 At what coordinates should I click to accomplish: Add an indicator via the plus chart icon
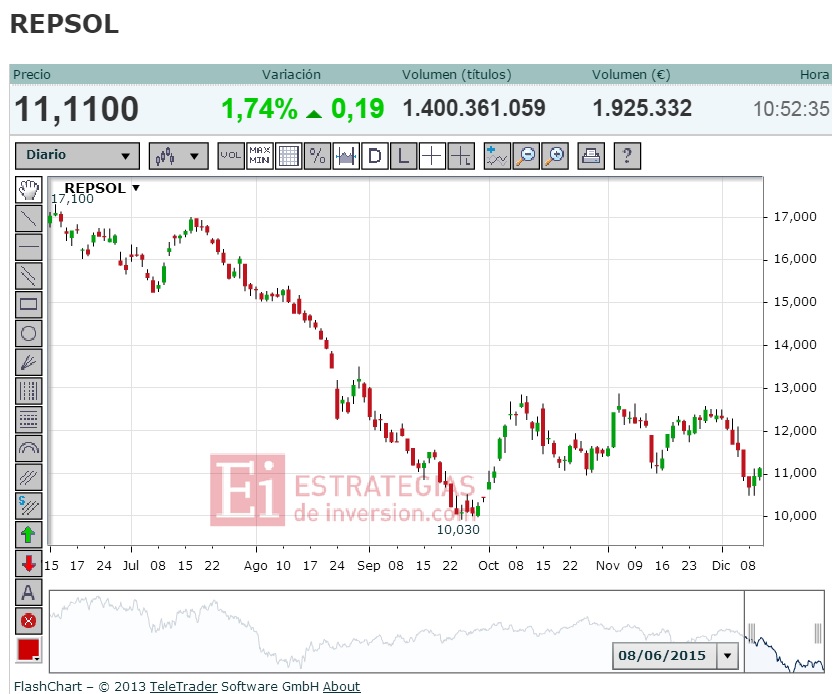coord(497,156)
